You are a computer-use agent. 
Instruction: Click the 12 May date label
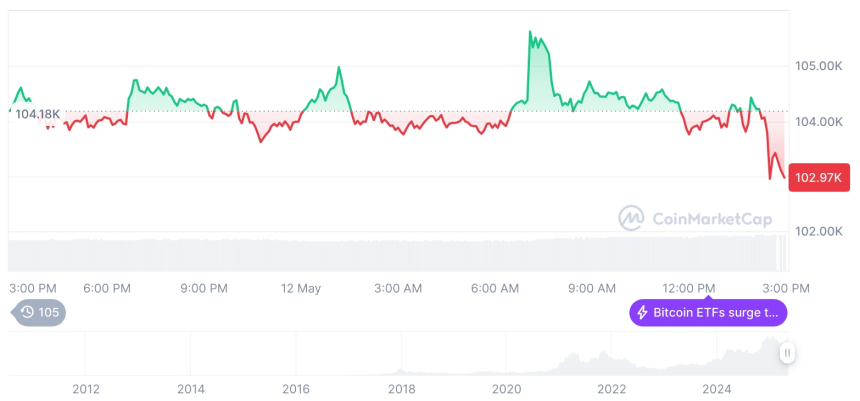[x=301, y=288]
